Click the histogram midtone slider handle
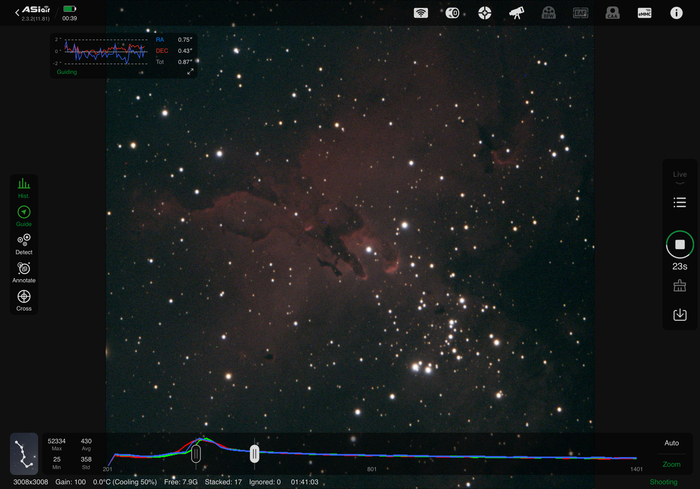The width and height of the screenshot is (700, 489). pyautogui.click(x=255, y=454)
